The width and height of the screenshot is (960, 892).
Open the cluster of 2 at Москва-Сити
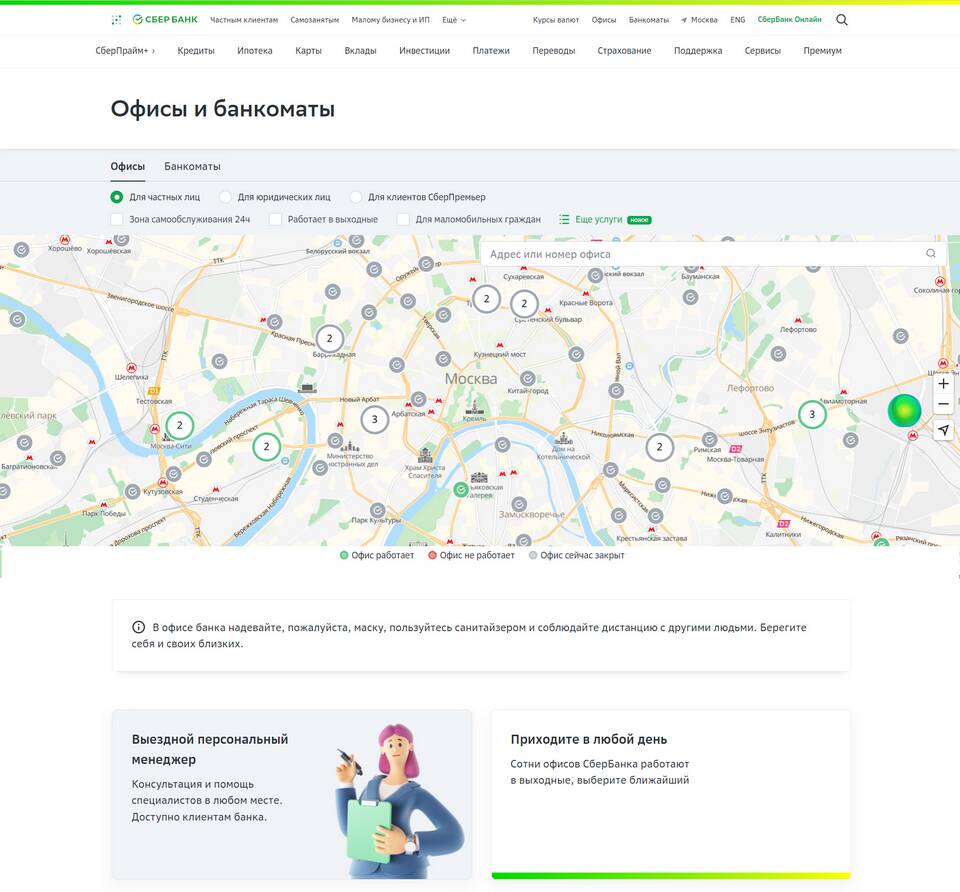click(x=179, y=425)
